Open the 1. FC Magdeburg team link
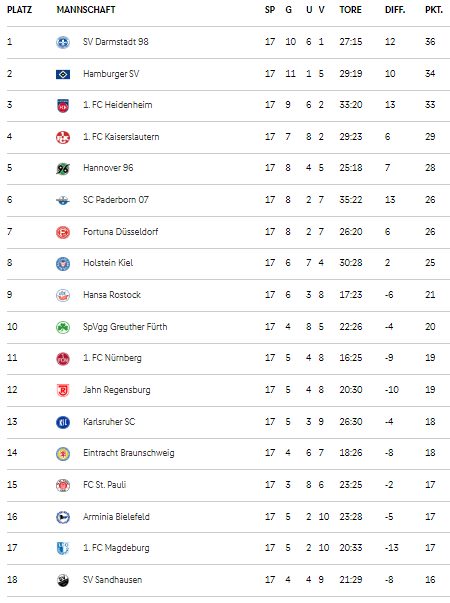The width and height of the screenshot is (450, 603). [x=116, y=548]
